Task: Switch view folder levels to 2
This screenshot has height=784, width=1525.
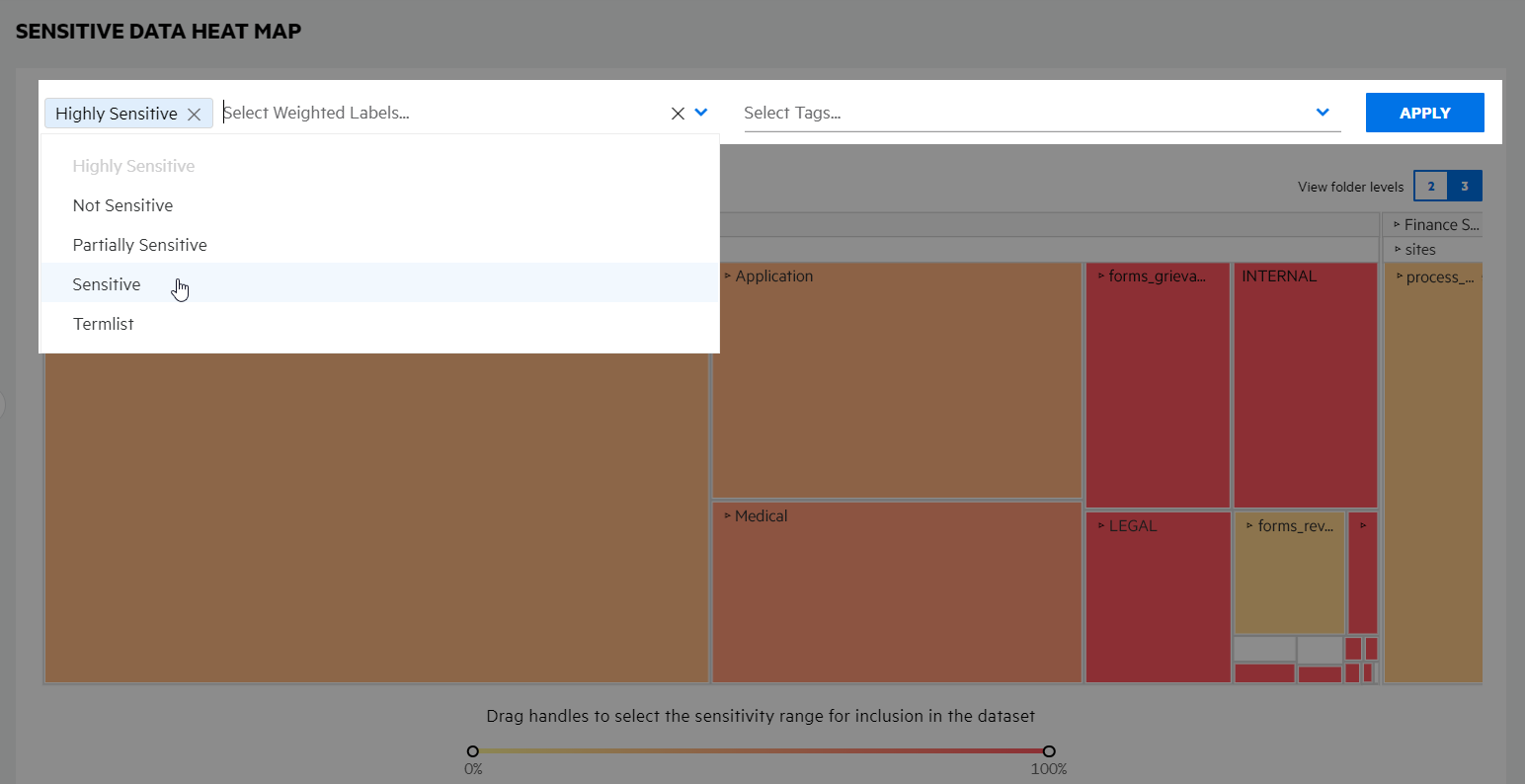Action: 1430,186
